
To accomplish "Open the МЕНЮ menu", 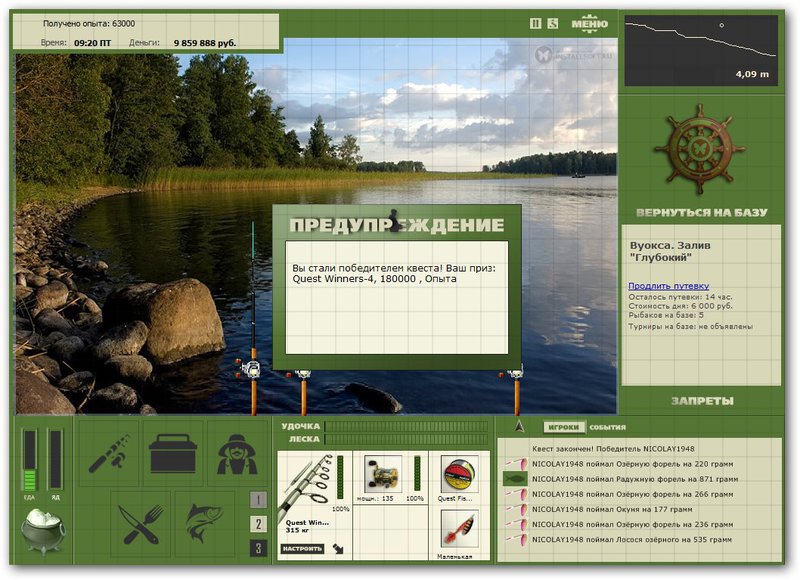I will [589, 23].
